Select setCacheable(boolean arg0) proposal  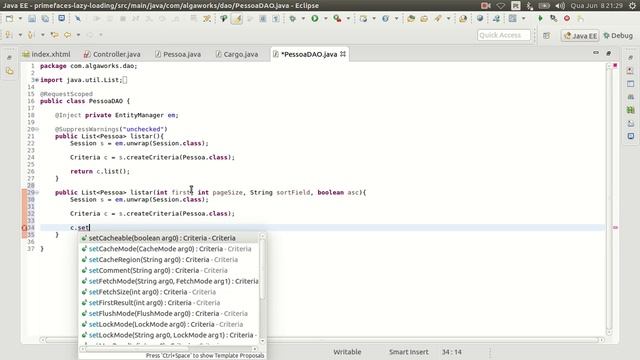click(169, 238)
